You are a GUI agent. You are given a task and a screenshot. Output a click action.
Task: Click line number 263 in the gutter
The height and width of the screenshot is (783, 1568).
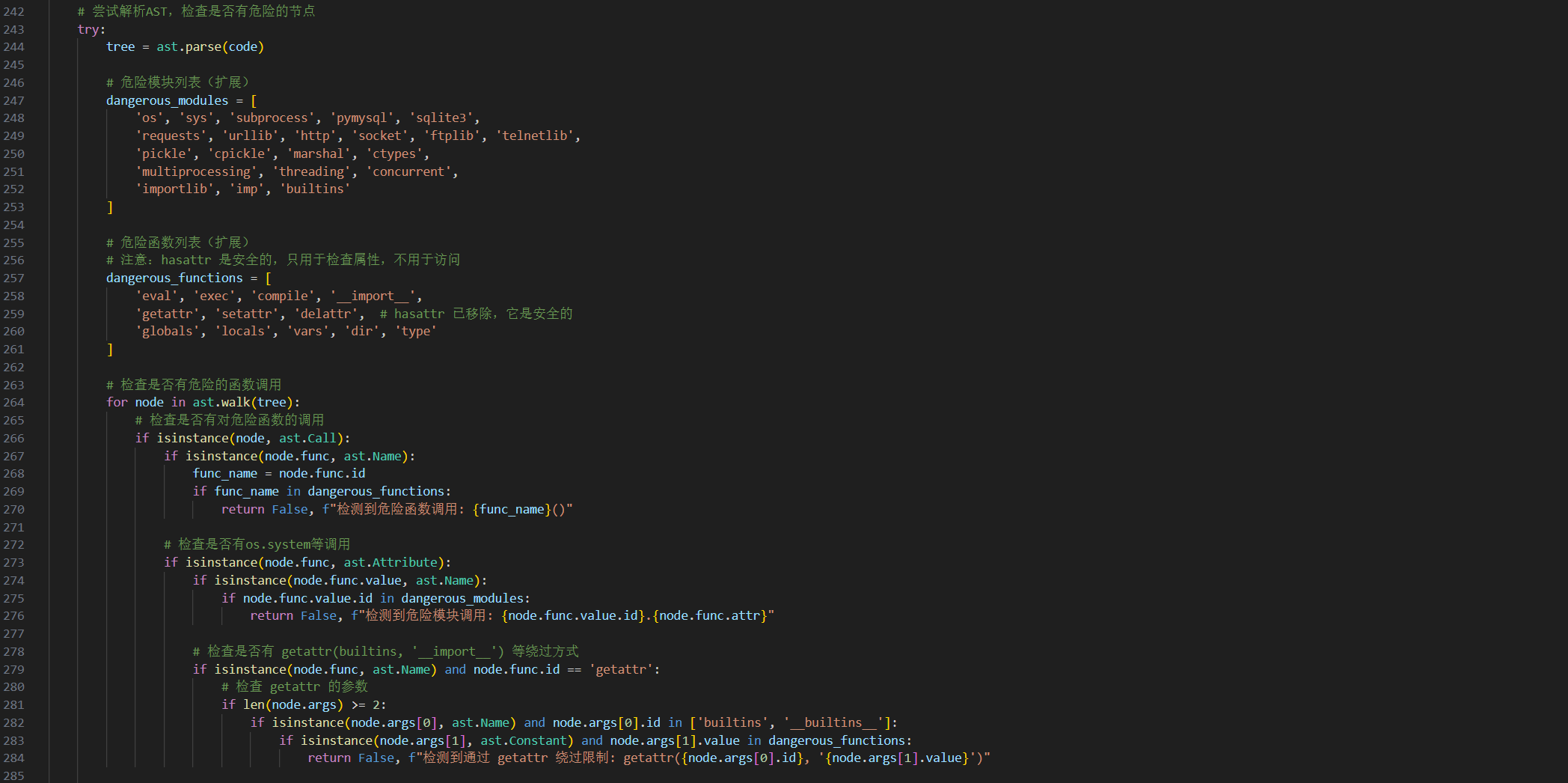coord(13,385)
